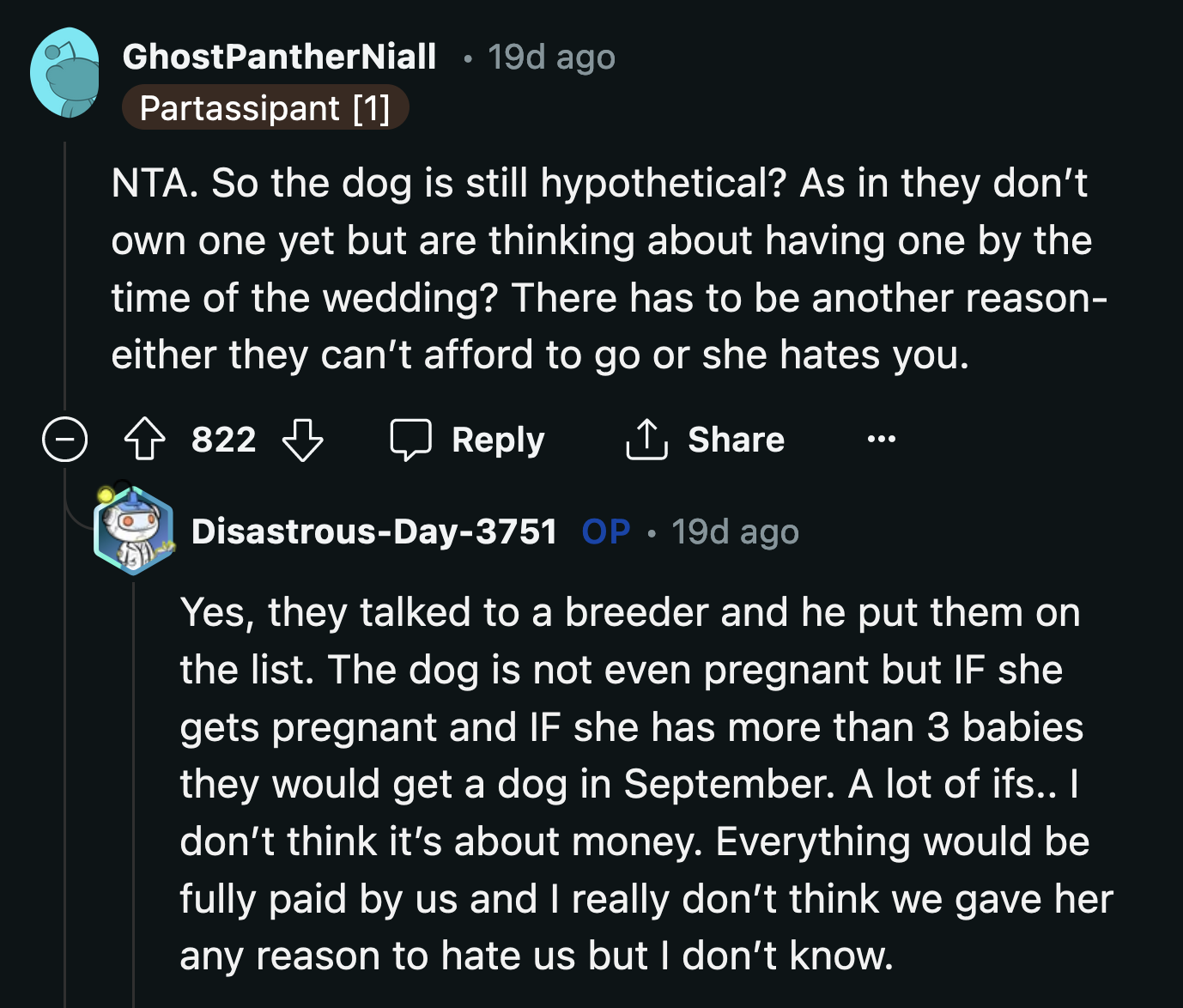Collapse GhostPantherNiall's comment thread
The height and width of the screenshot is (1008, 1183).
[x=64, y=440]
